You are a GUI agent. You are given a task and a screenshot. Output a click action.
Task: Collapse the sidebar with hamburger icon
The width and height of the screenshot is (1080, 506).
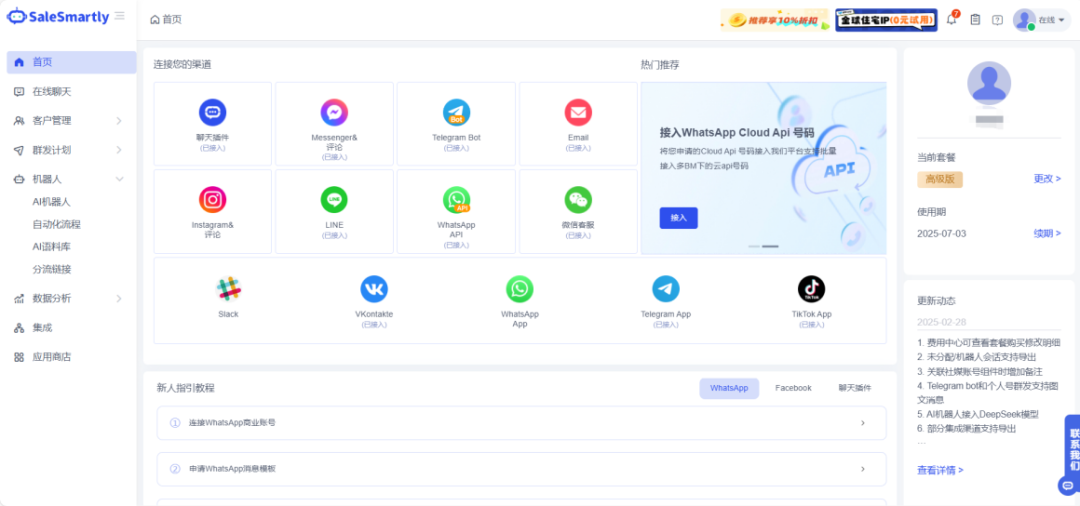click(120, 16)
